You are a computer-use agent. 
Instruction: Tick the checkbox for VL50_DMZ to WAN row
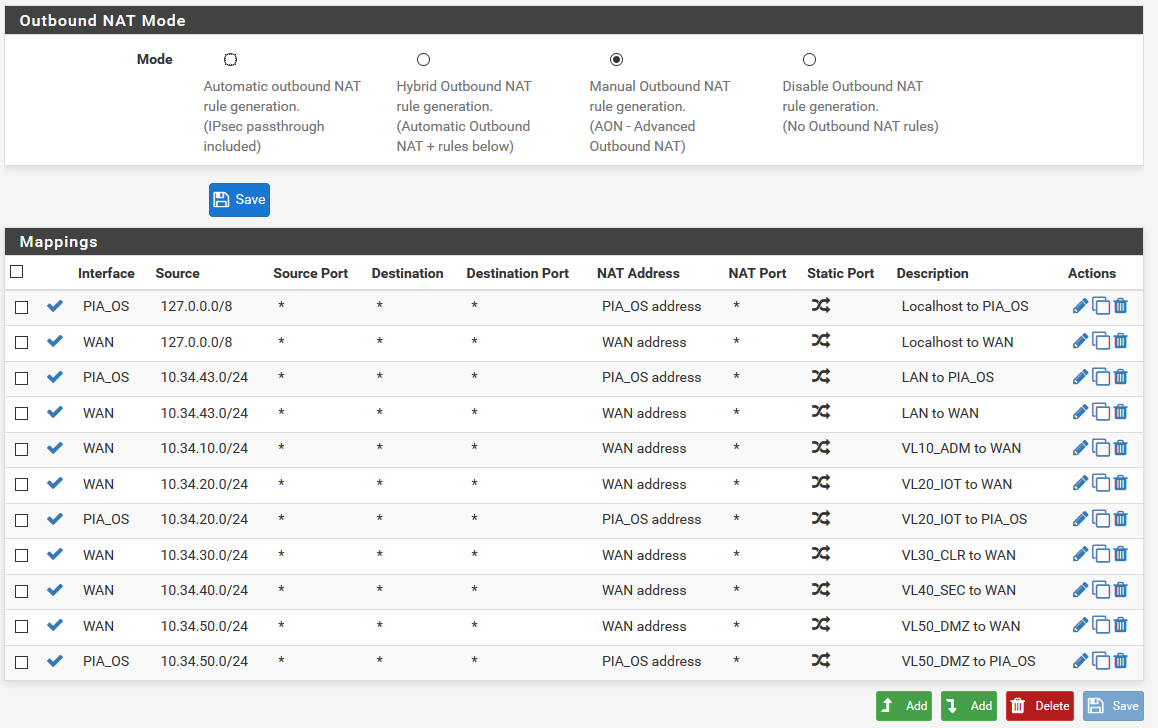click(x=22, y=627)
